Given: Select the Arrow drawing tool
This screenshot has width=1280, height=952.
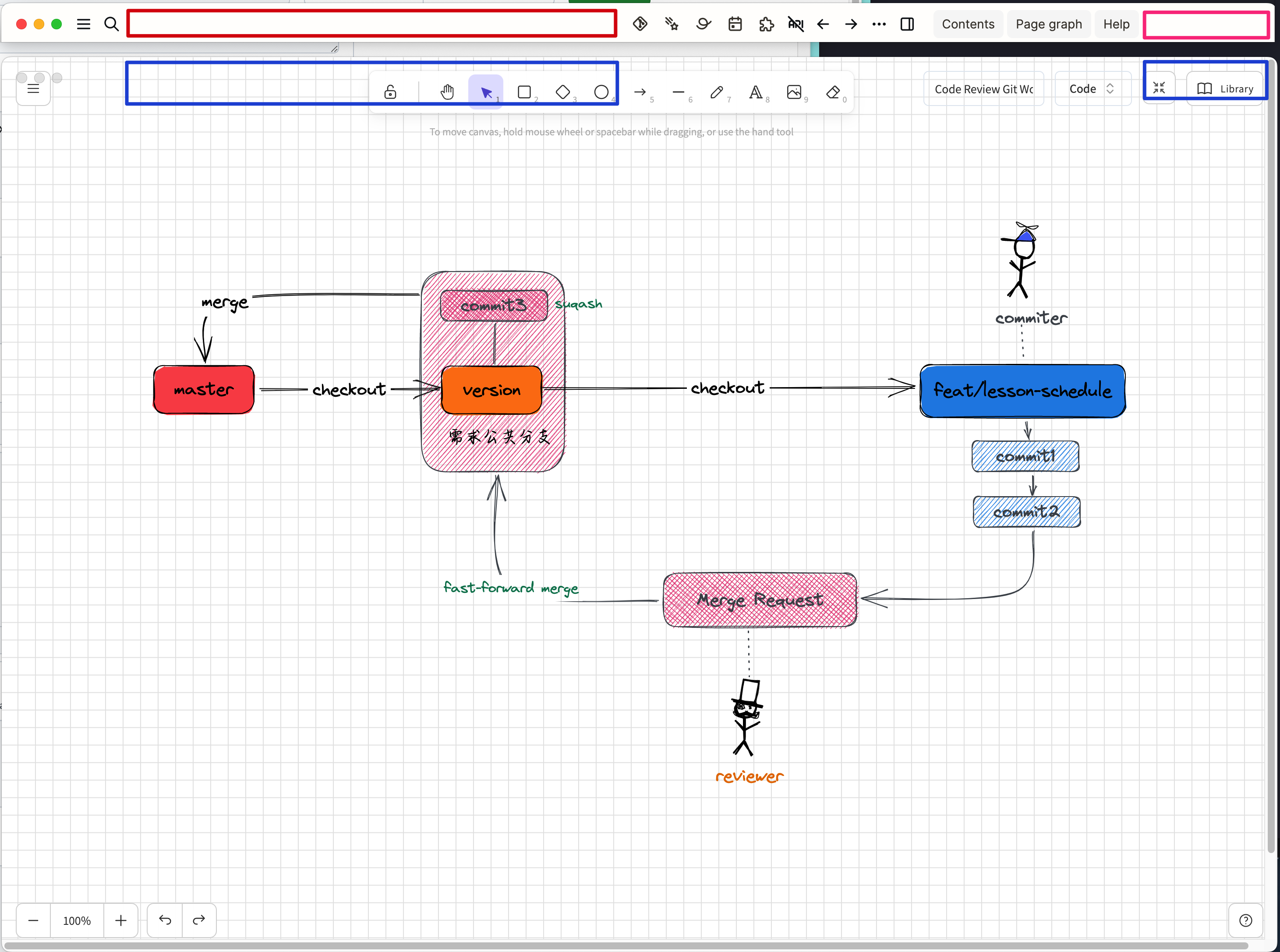Looking at the screenshot, I should point(640,92).
